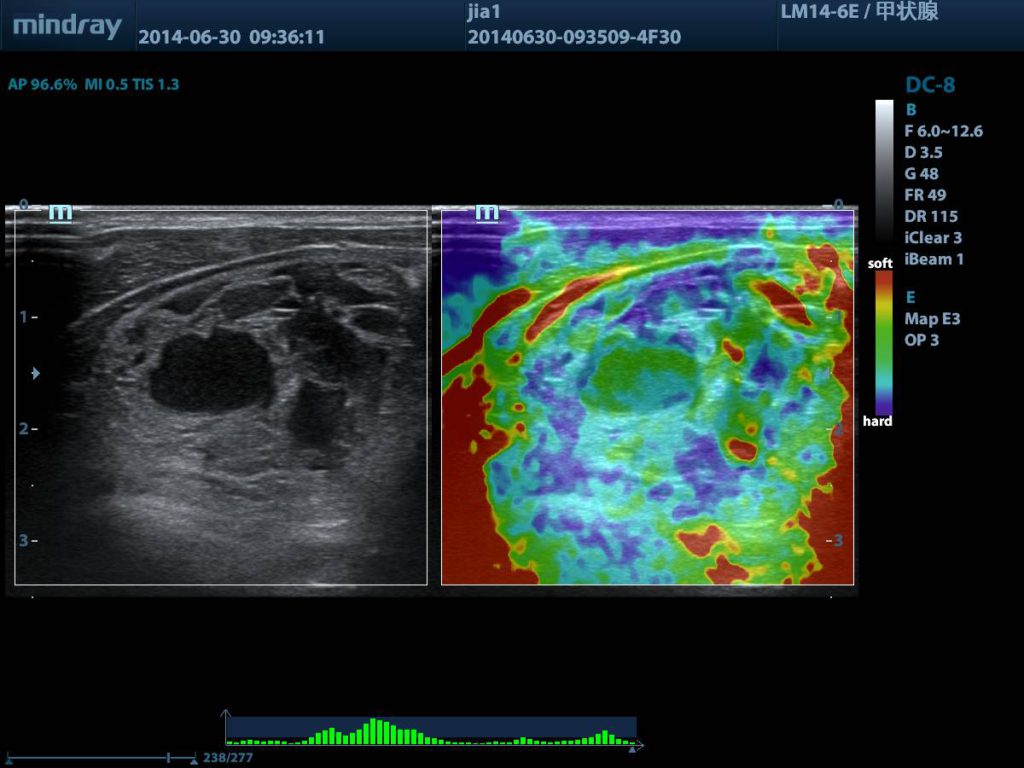The width and height of the screenshot is (1024, 768).
Task: Click the probe marker on the B-mode image
Action: 60,212
